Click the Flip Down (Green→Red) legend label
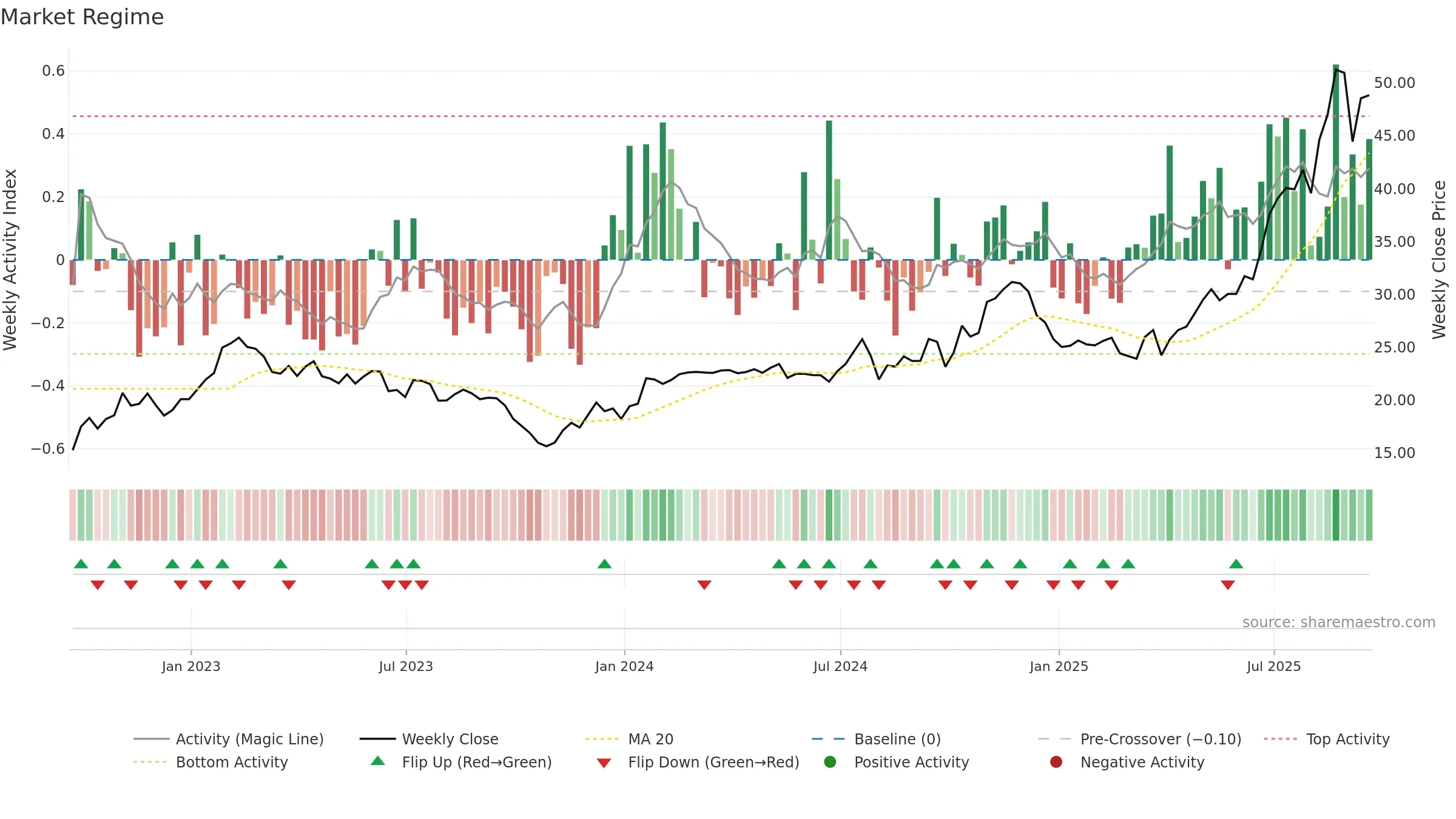The height and width of the screenshot is (819, 1456). (x=713, y=762)
